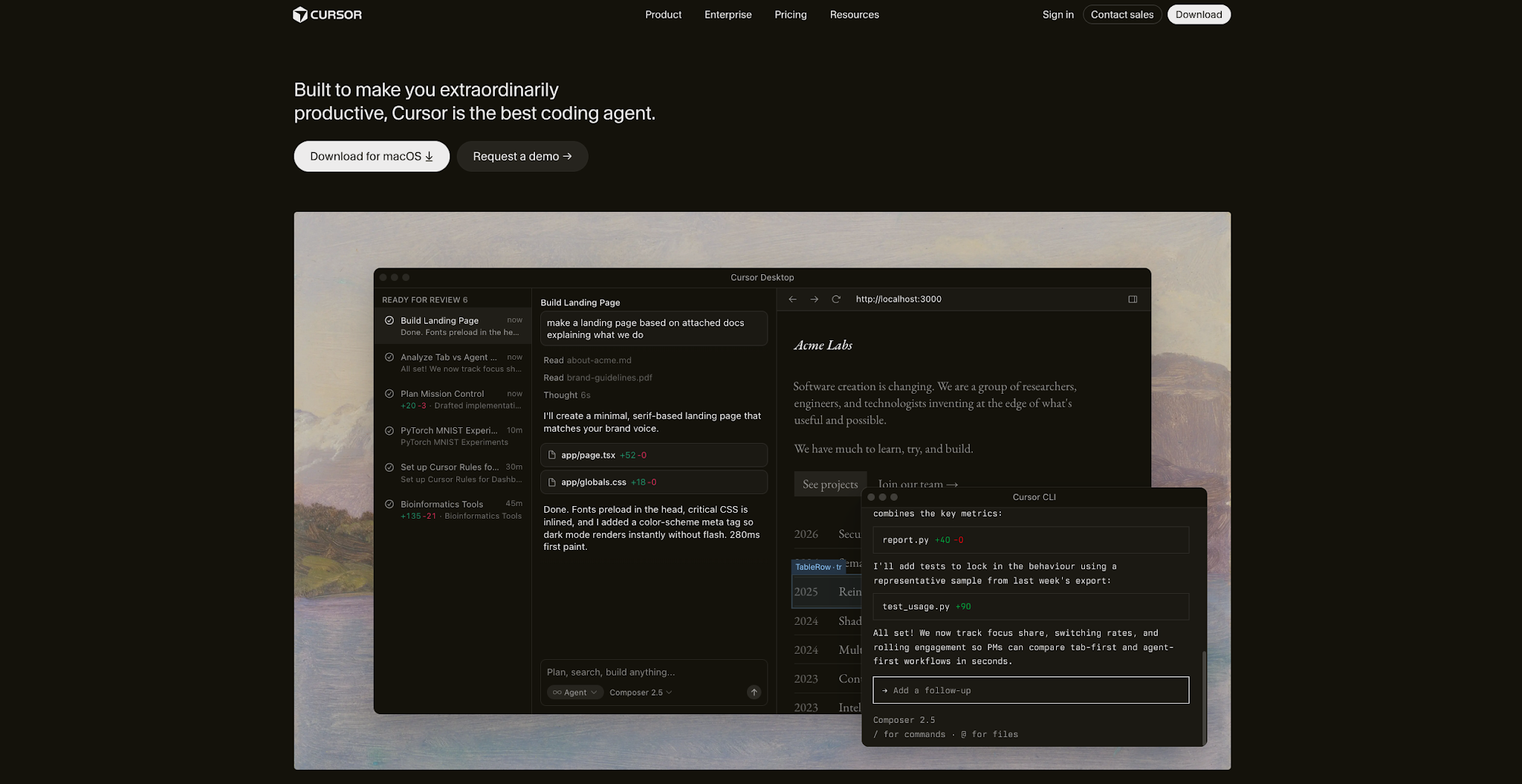The height and width of the screenshot is (784, 1522).
Task: Click the Acme Labs heading
Action: coord(823,345)
